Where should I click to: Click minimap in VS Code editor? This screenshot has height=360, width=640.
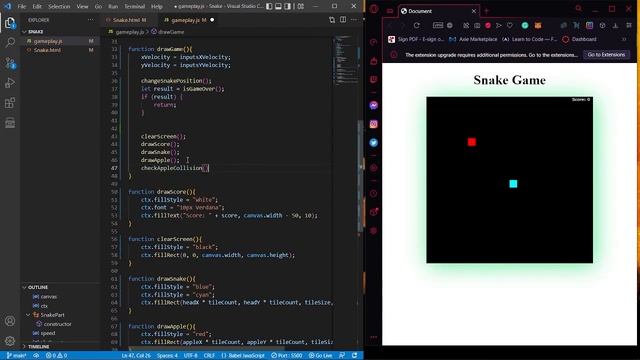[345, 59]
